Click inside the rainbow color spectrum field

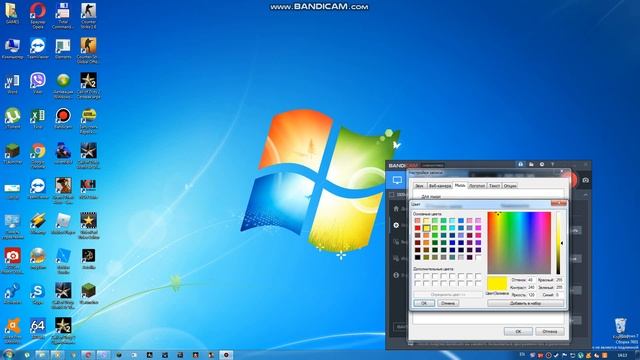[x=519, y=243]
